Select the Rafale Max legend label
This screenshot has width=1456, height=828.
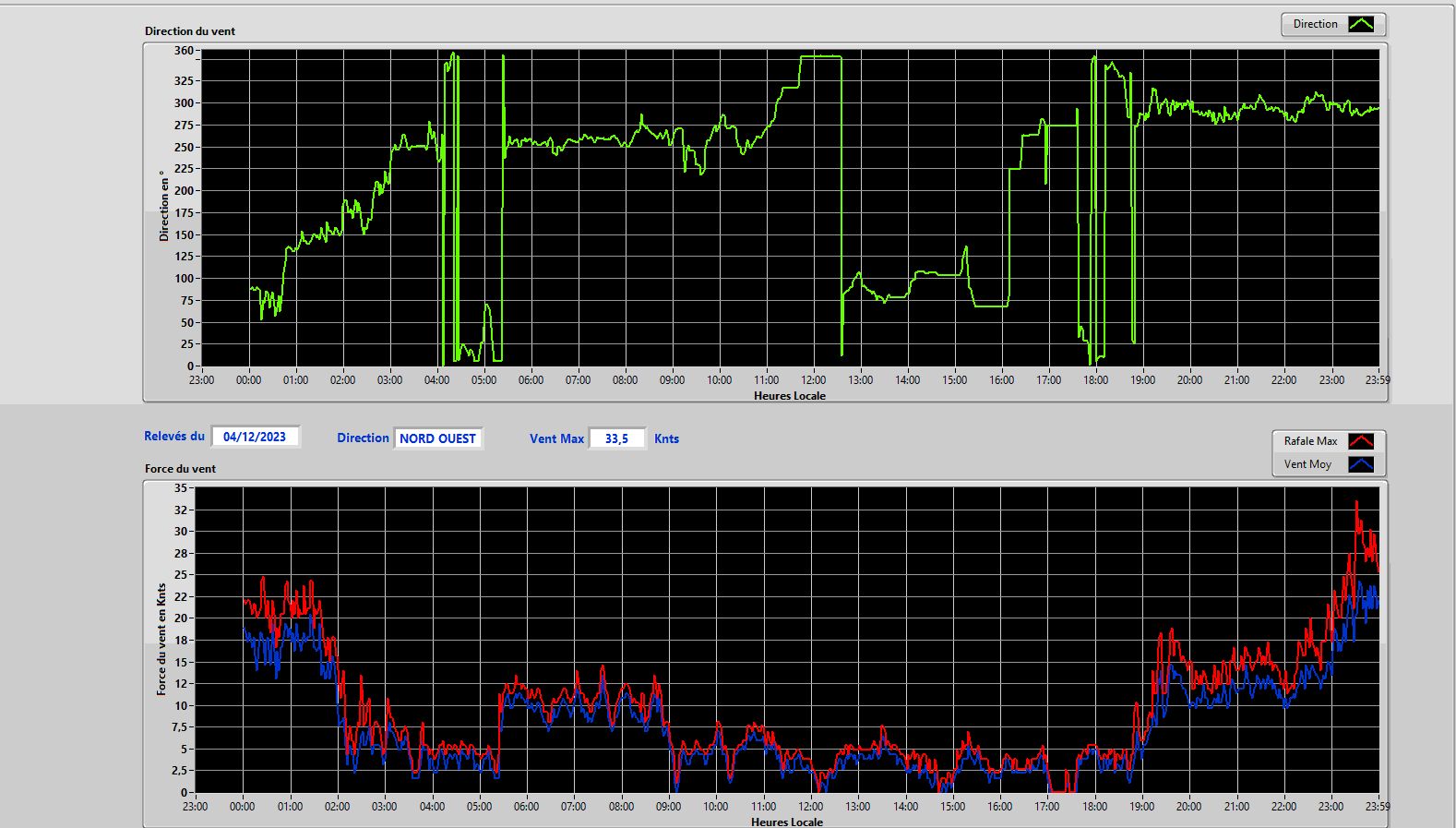[x=1310, y=441]
